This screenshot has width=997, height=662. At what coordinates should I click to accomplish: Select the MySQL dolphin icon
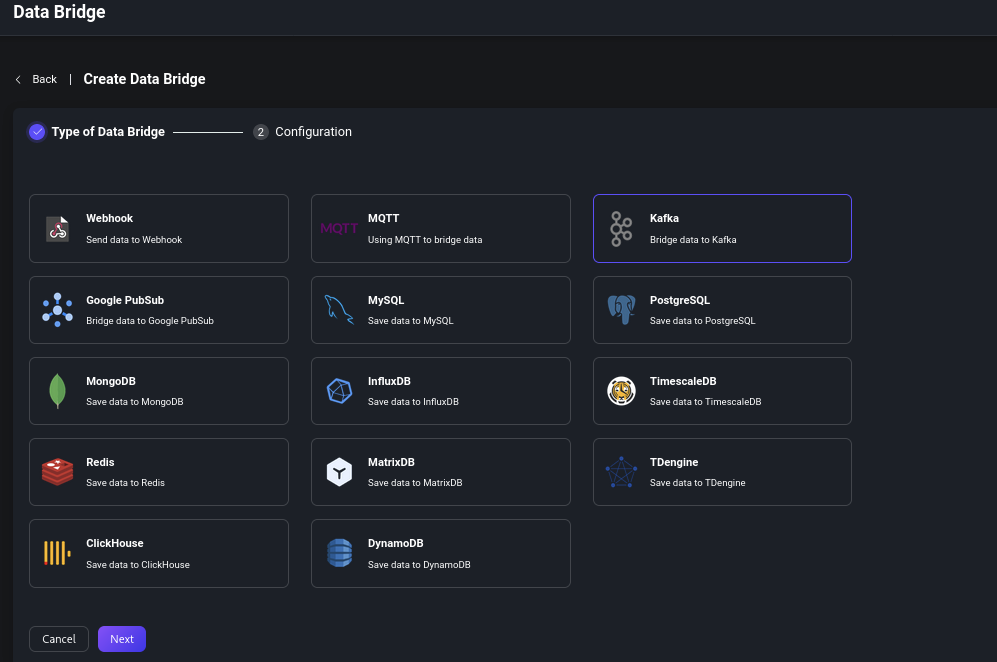[x=339, y=310]
